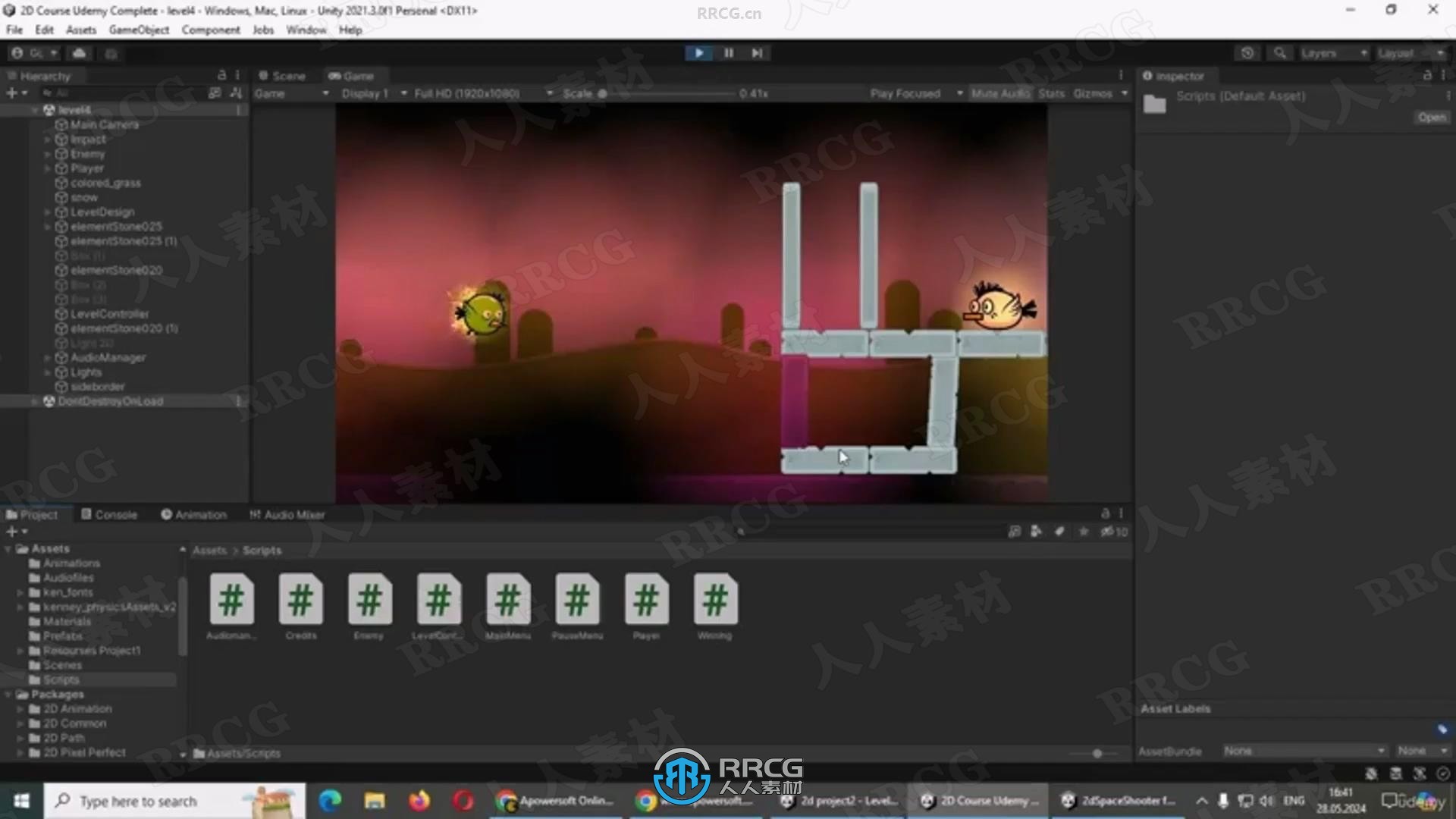The height and width of the screenshot is (819, 1456).
Task: Open the Animations folder in Assets
Action: click(x=71, y=563)
